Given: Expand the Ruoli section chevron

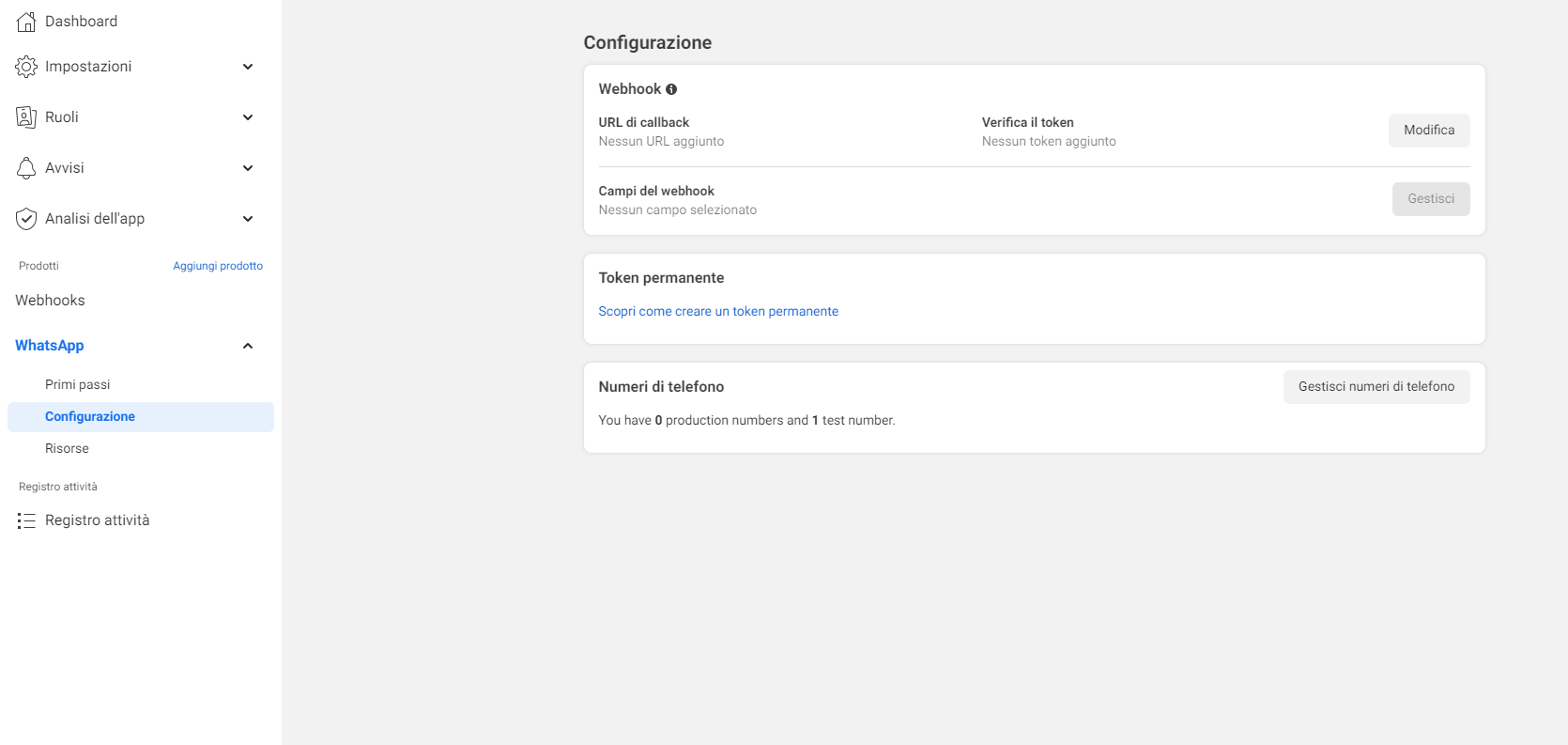Looking at the screenshot, I should pyautogui.click(x=248, y=117).
